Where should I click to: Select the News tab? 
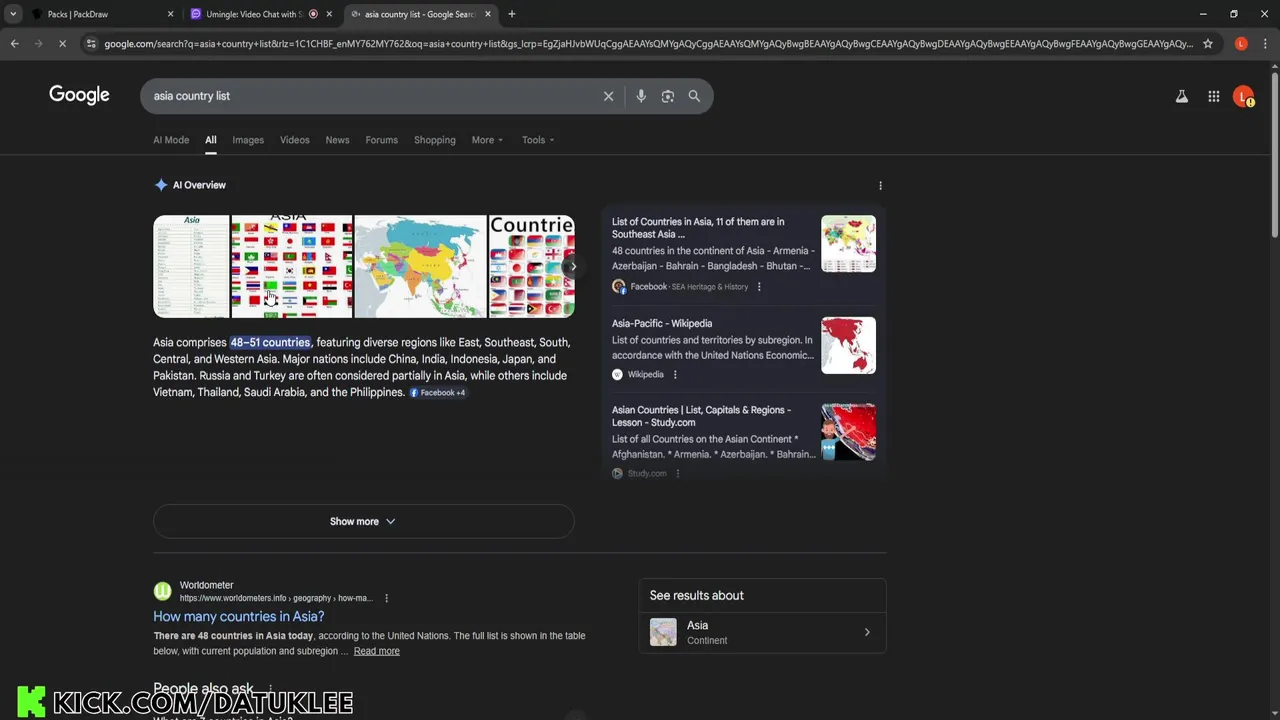(x=337, y=140)
